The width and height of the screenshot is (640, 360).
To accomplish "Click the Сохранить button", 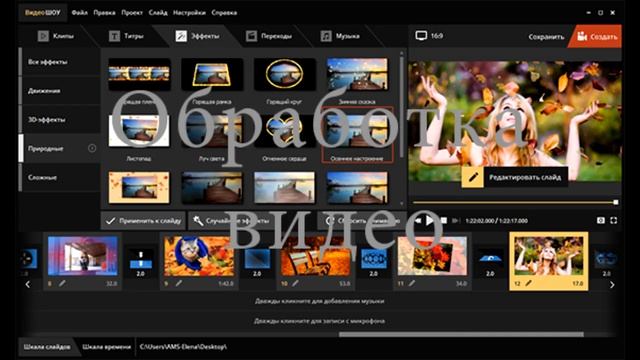I will pyautogui.click(x=546, y=37).
